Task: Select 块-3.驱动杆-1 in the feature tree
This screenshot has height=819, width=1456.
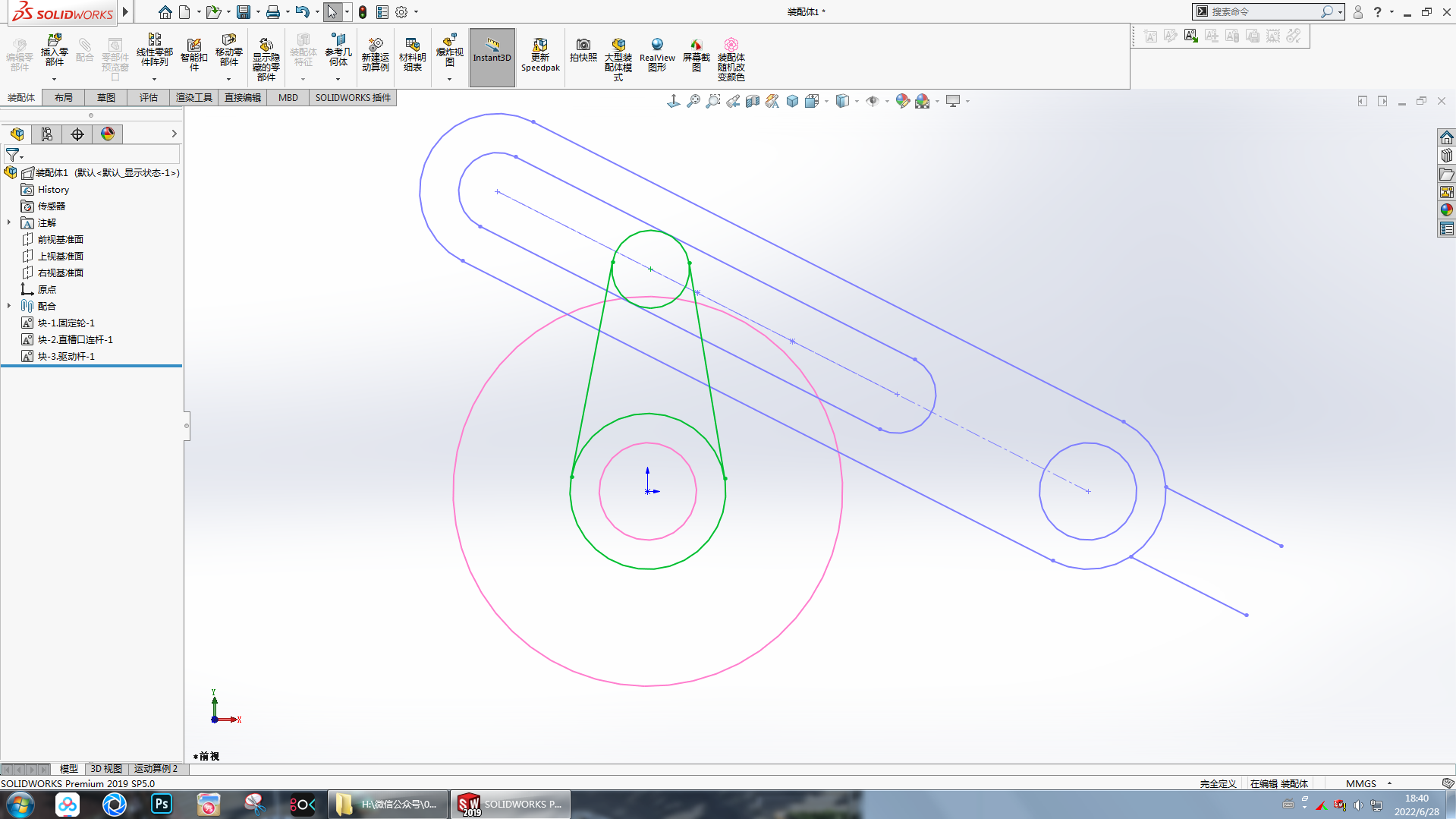Action: 66,357
